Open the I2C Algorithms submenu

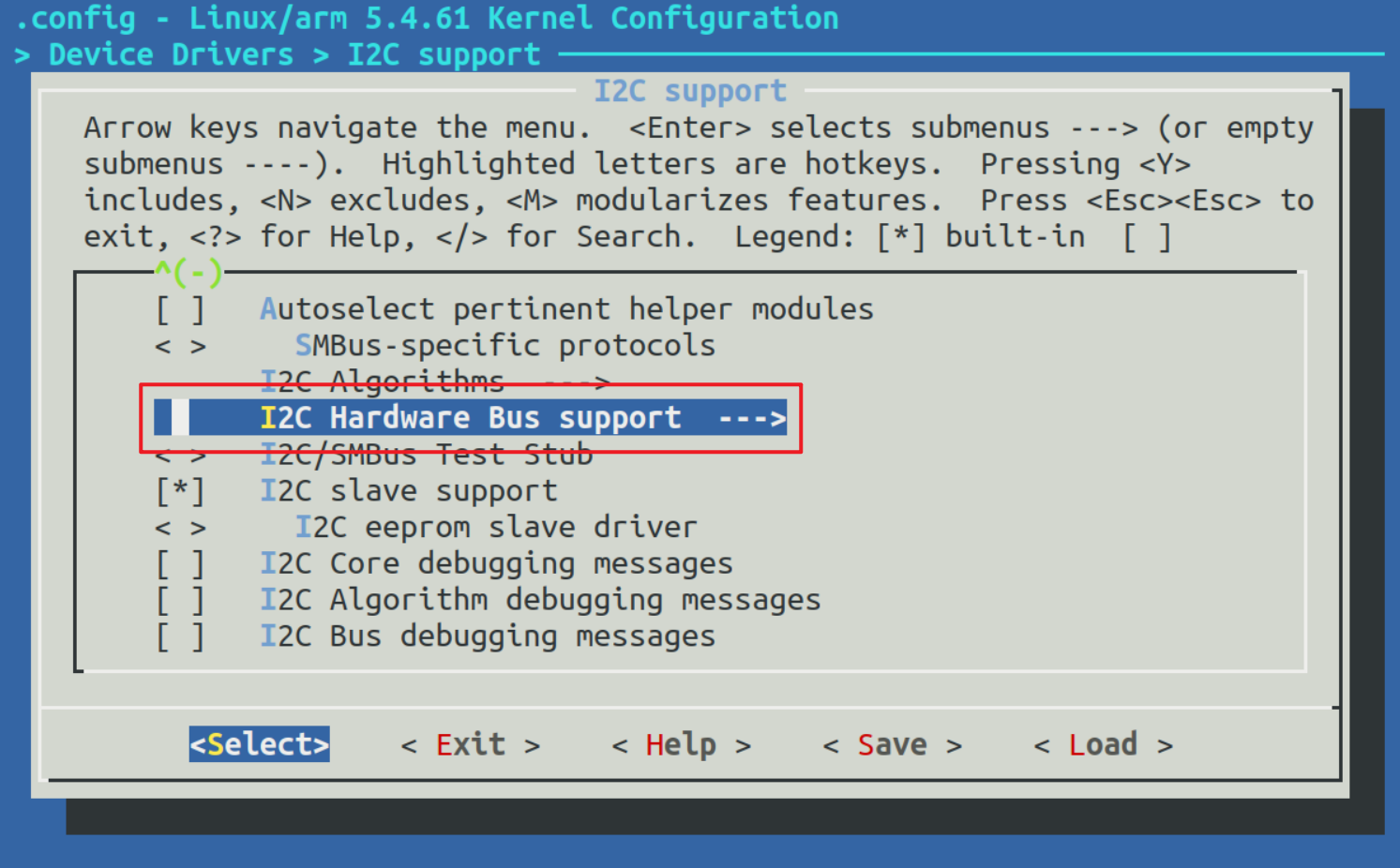pyautogui.click(x=382, y=382)
